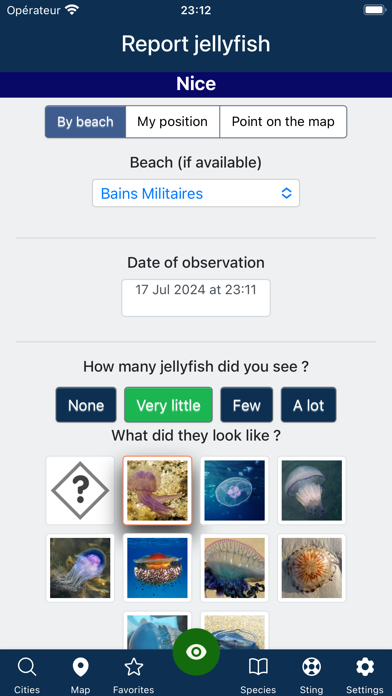This screenshot has height=696, width=392.
Task: Tap the Map pin icon
Action: (x=80, y=668)
